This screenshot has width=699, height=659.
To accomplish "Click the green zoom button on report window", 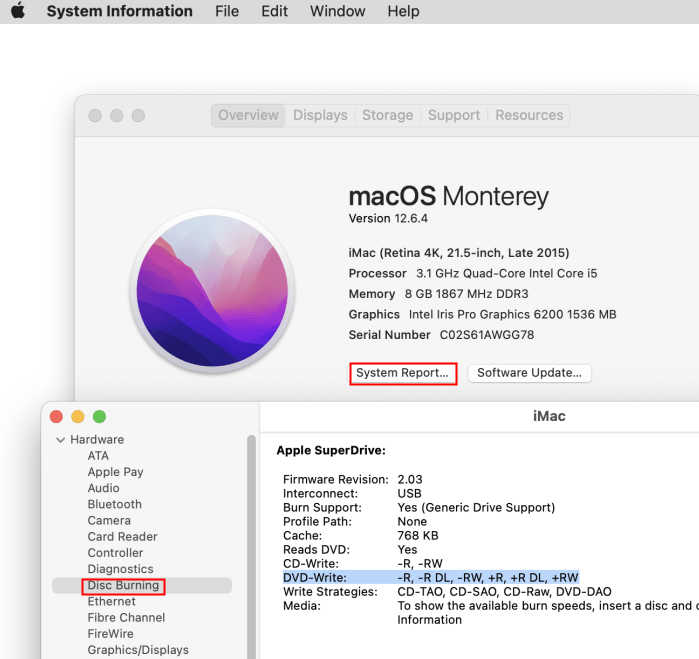I will pyautogui.click(x=99, y=416).
